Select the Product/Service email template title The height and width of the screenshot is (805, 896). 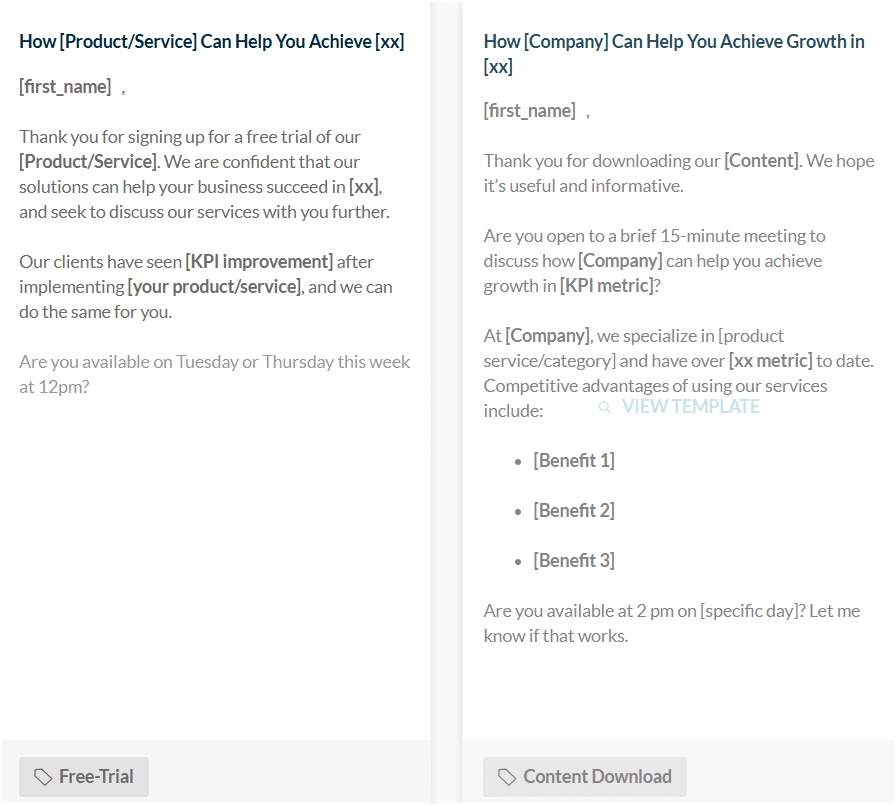pyautogui.click(x=212, y=42)
